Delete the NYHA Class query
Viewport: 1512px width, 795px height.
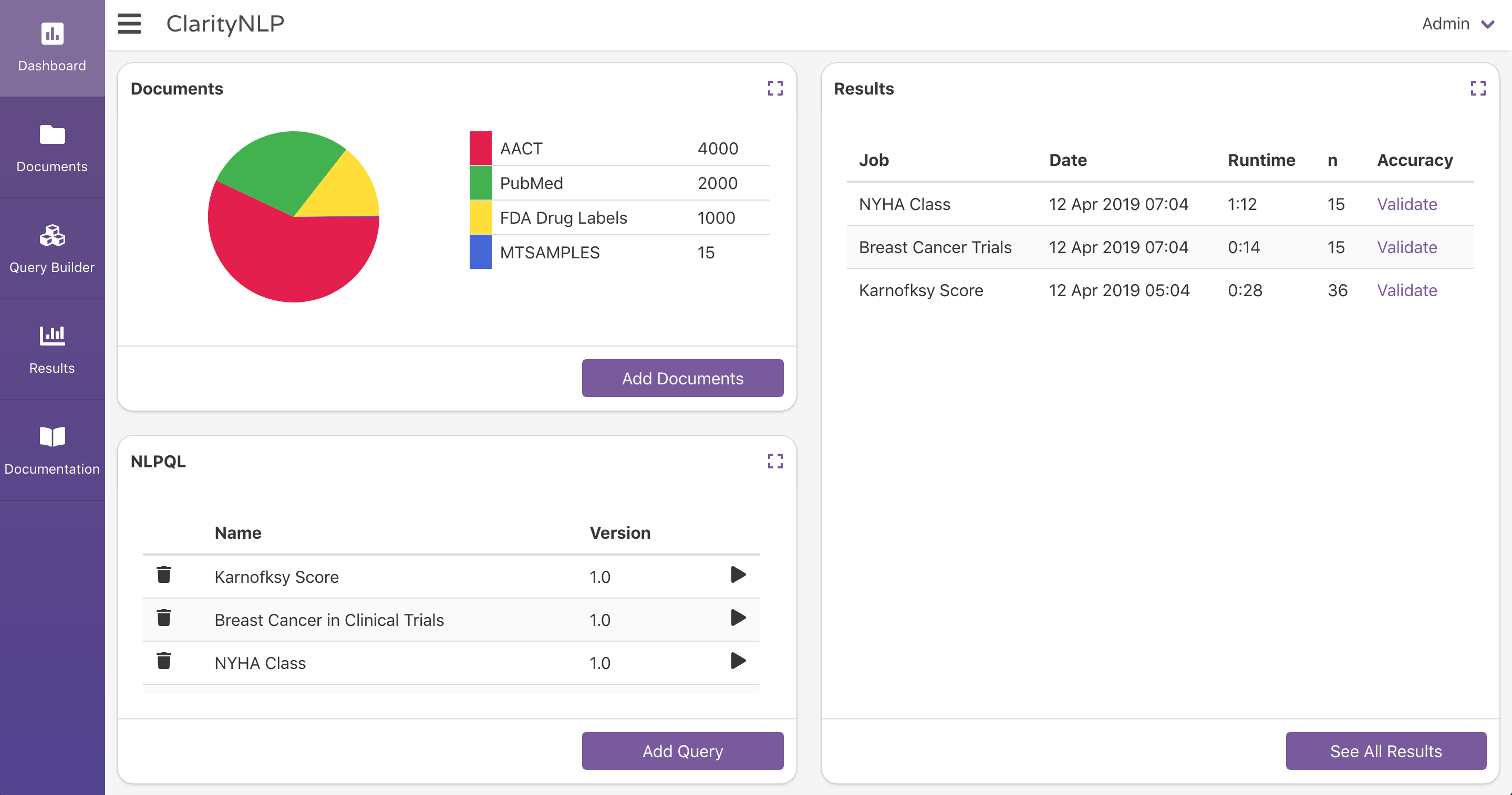(164, 661)
